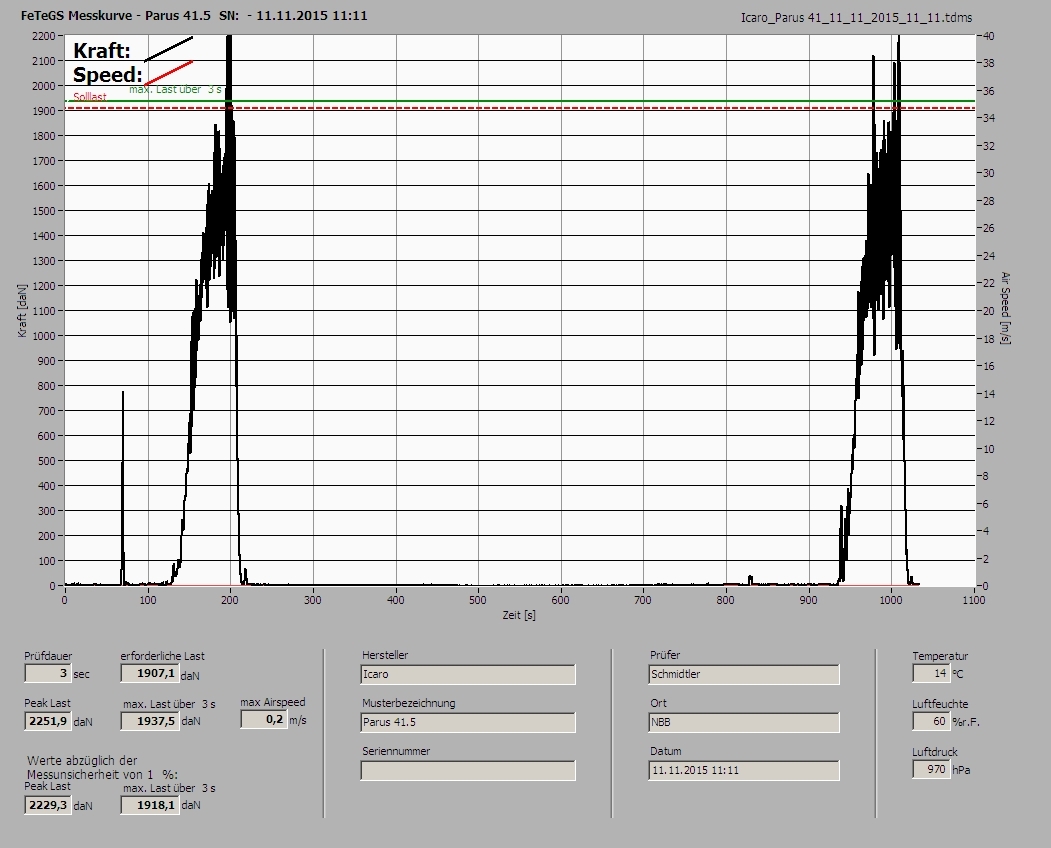Click the '%r.F.' unit text
The height and width of the screenshot is (848, 1051).
click(966, 722)
